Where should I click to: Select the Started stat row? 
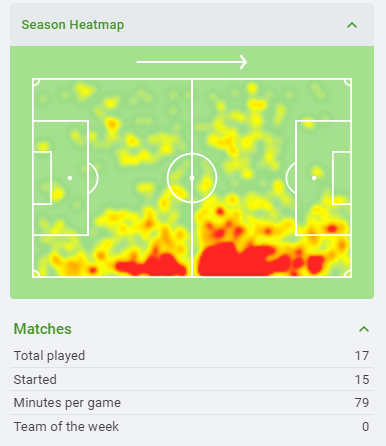coord(192,379)
